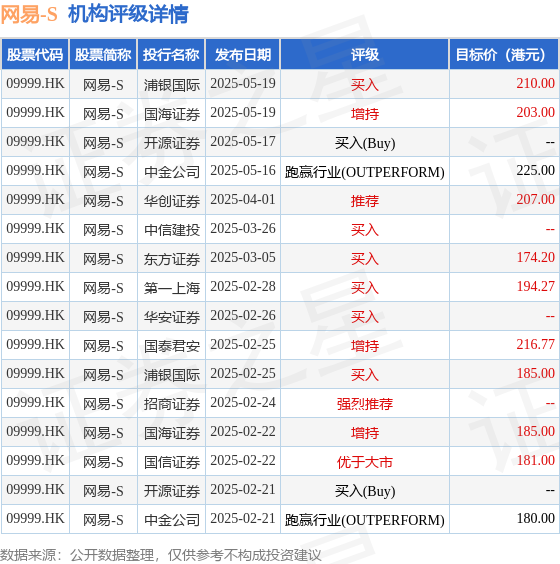Click the 华创证券 推荐 rating
560x564 pixels.
[x=365, y=200]
